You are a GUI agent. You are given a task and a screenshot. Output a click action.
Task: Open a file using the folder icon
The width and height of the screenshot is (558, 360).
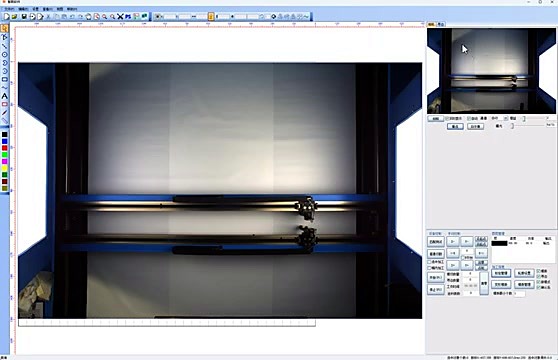point(14,16)
